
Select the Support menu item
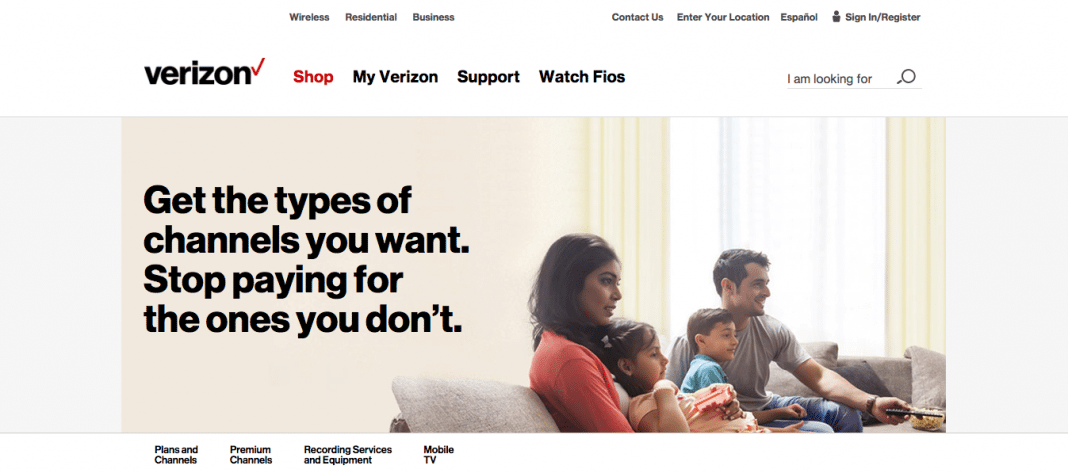click(x=488, y=77)
